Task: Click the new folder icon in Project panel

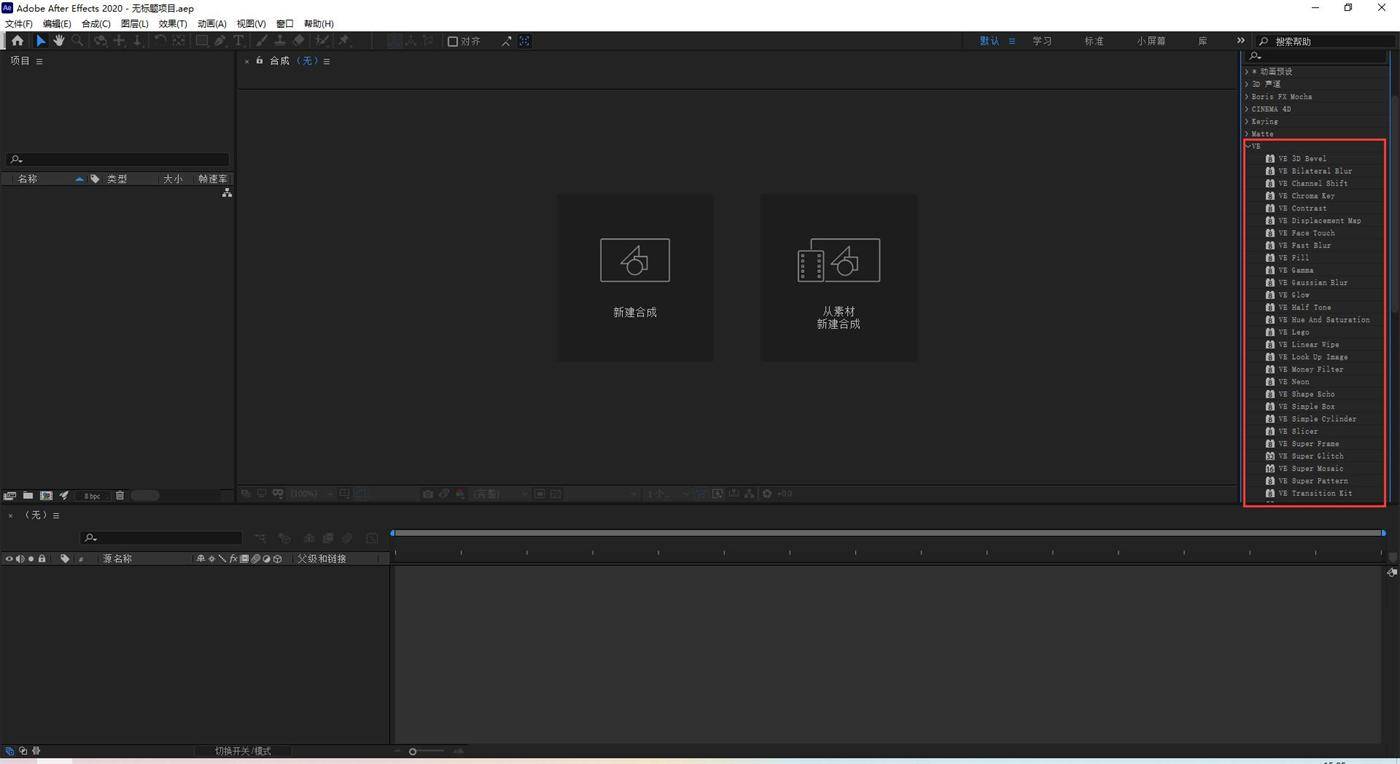Action: point(28,495)
